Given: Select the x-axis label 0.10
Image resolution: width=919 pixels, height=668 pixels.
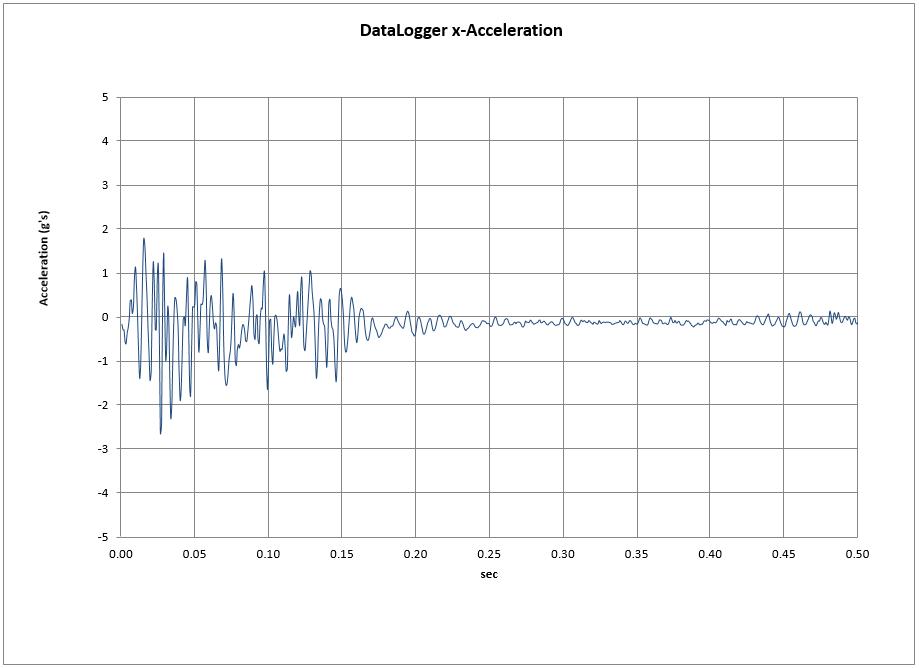Looking at the screenshot, I should [x=268, y=553].
